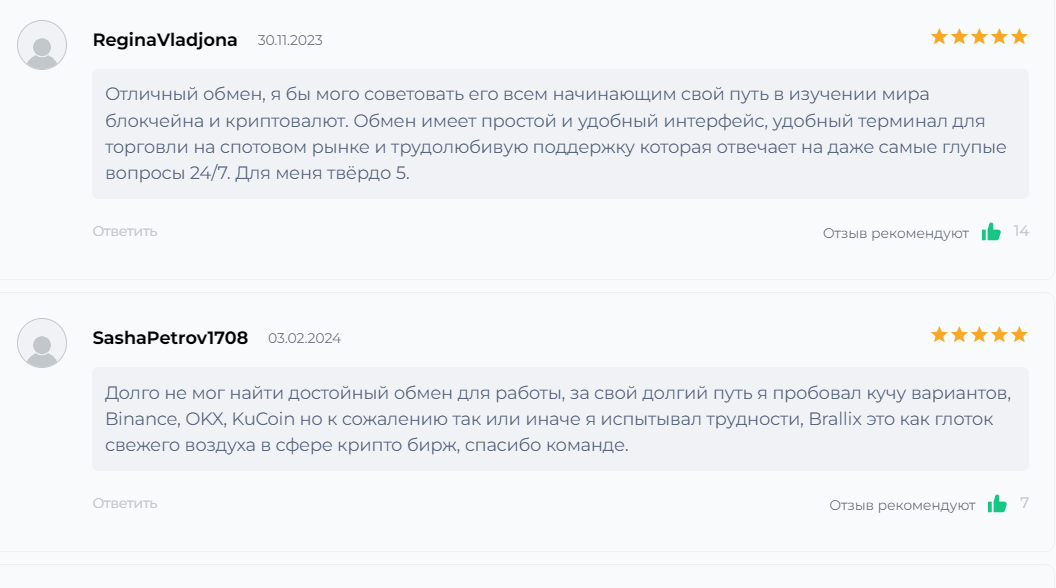Like ReginaVladjona's review with thumbs-up

pyautogui.click(x=991, y=232)
